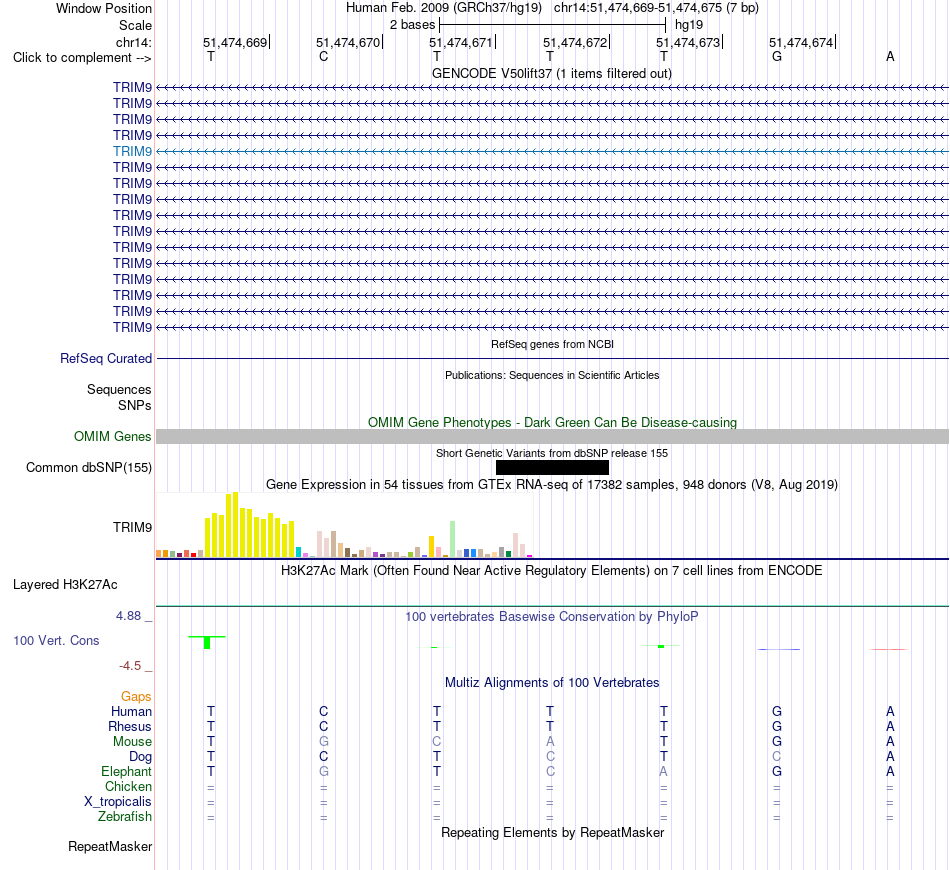Click the chr14: ruler label
Image resolution: width=950 pixels, height=870 pixels.
[x=133, y=42]
